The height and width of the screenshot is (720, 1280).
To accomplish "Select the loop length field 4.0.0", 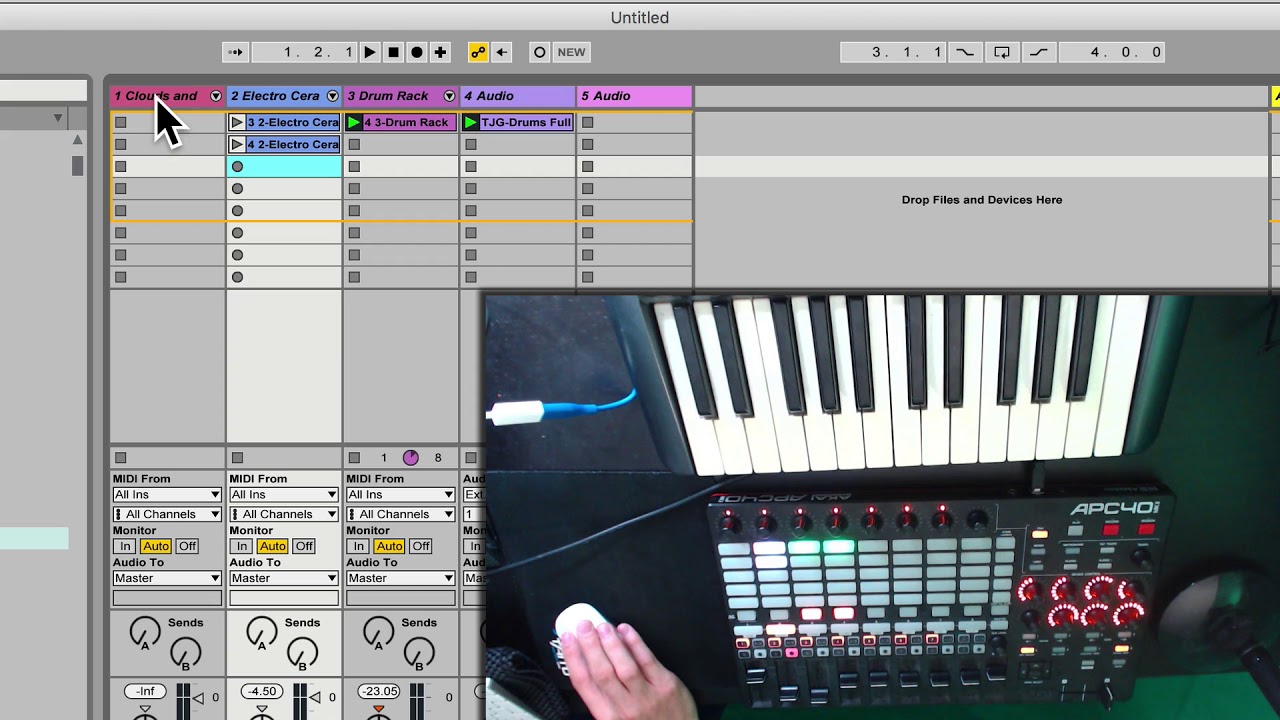I will 1113,52.
